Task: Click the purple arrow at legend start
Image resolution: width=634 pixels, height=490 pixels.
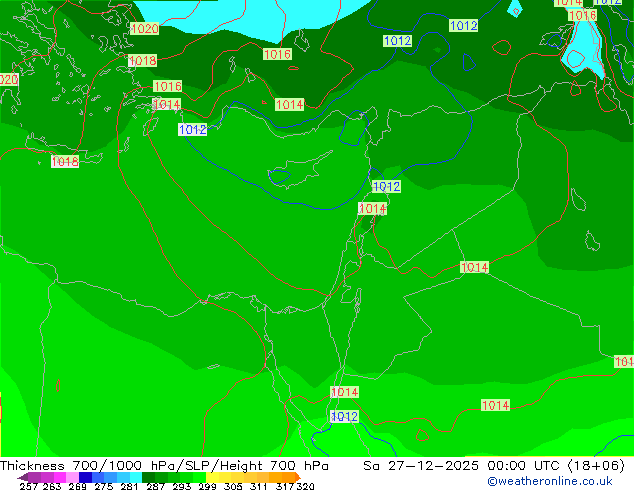Action: click(23, 477)
